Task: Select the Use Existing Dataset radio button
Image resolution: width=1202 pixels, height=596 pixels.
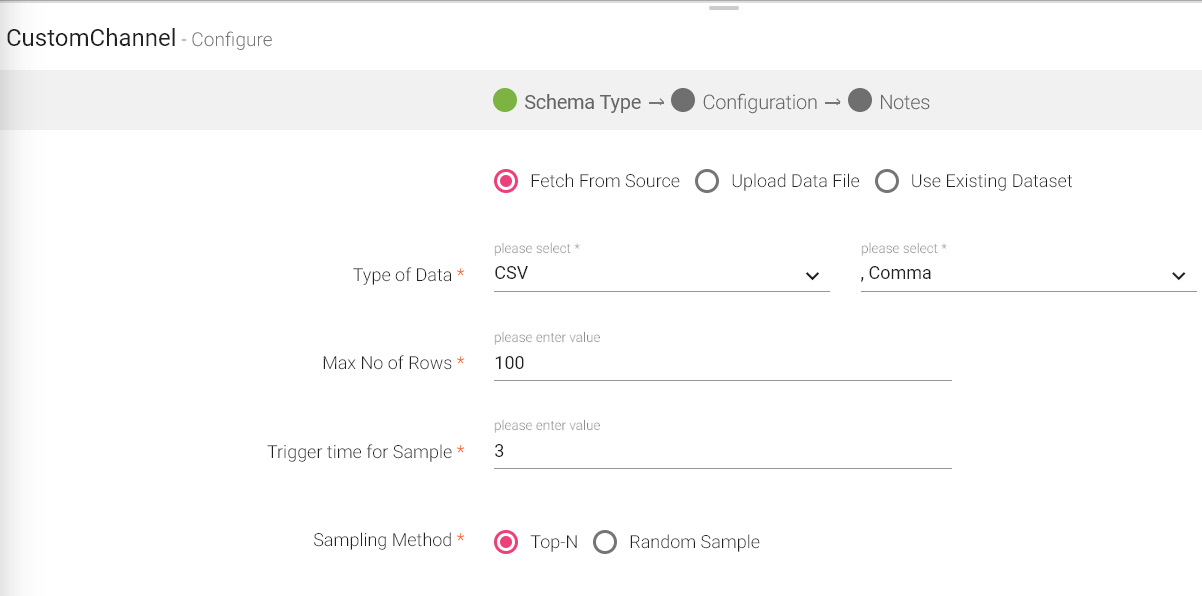Action: point(887,181)
